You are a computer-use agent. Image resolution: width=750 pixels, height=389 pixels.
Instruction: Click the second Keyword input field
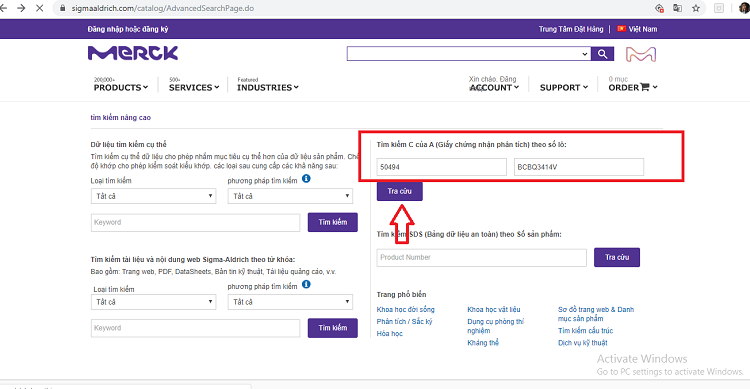click(x=195, y=328)
